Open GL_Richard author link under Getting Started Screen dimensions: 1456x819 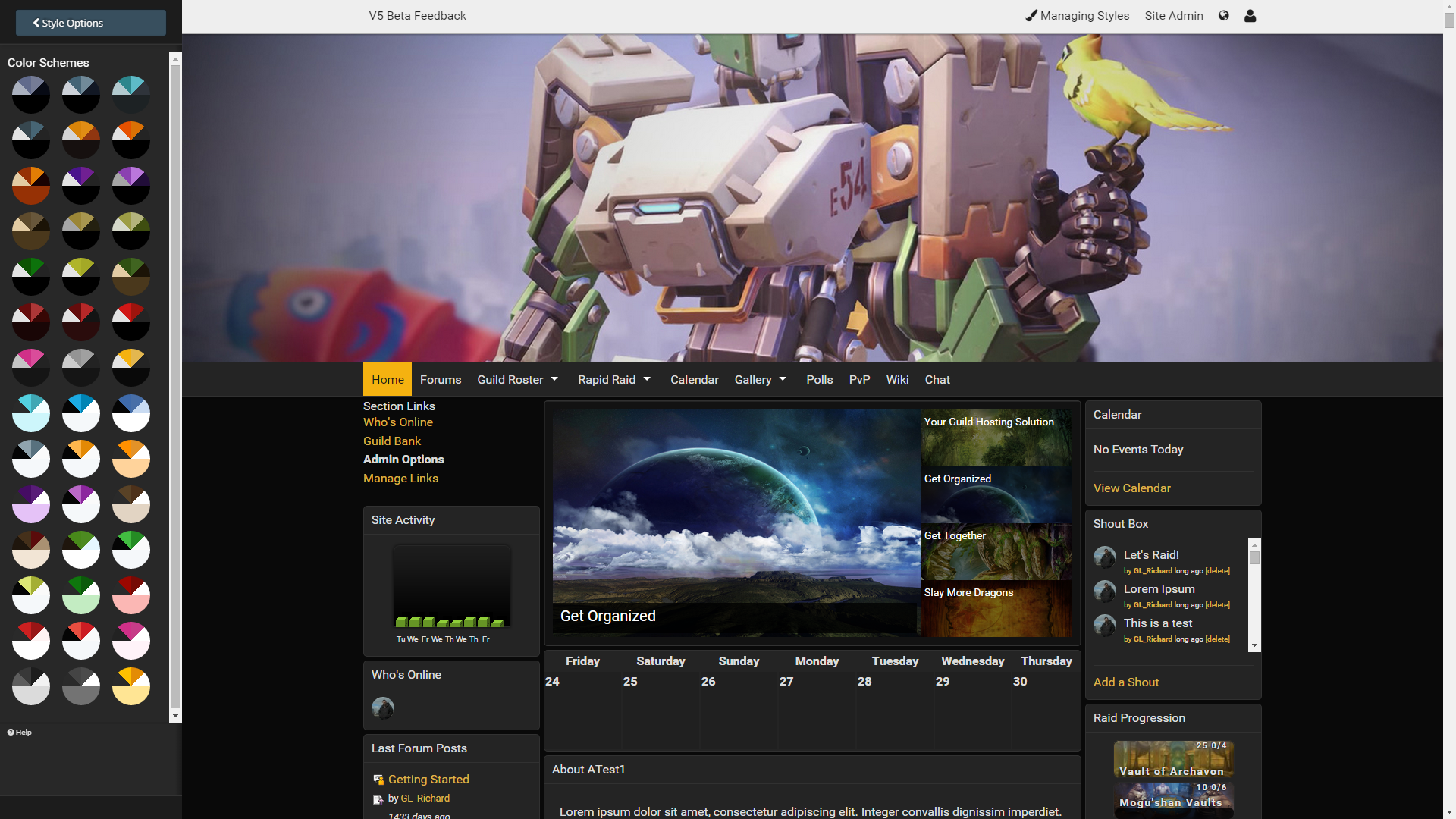tap(425, 799)
